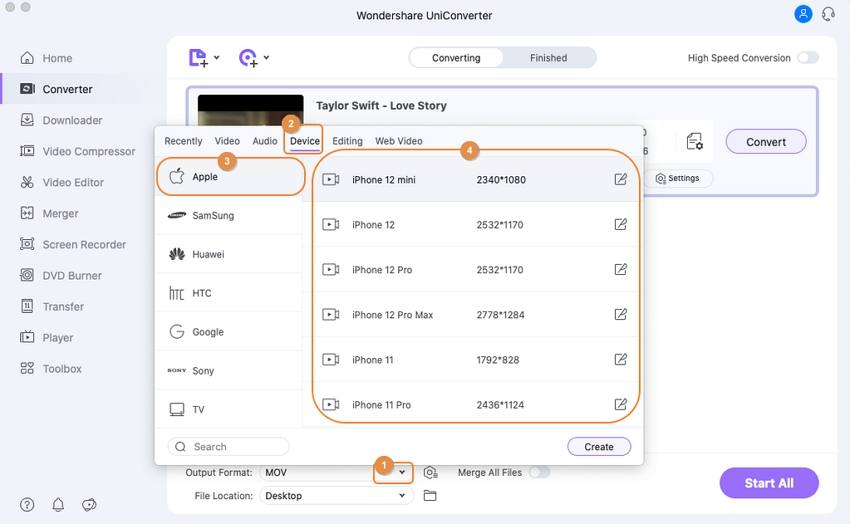Open the Output Format dropdown arrow
The height and width of the screenshot is (524, 850).
pos(402,473)
